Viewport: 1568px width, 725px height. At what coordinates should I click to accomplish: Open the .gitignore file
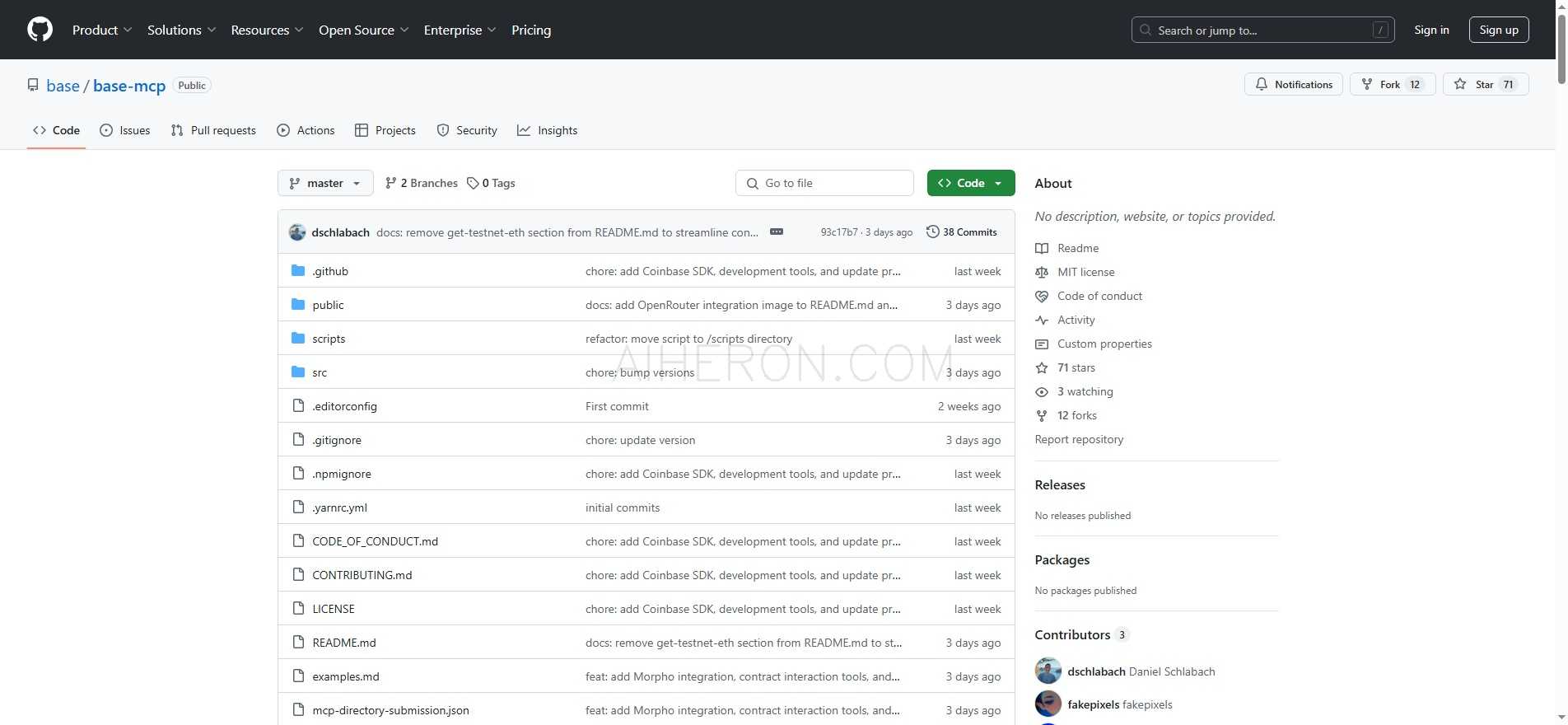(x=337, y=440)
